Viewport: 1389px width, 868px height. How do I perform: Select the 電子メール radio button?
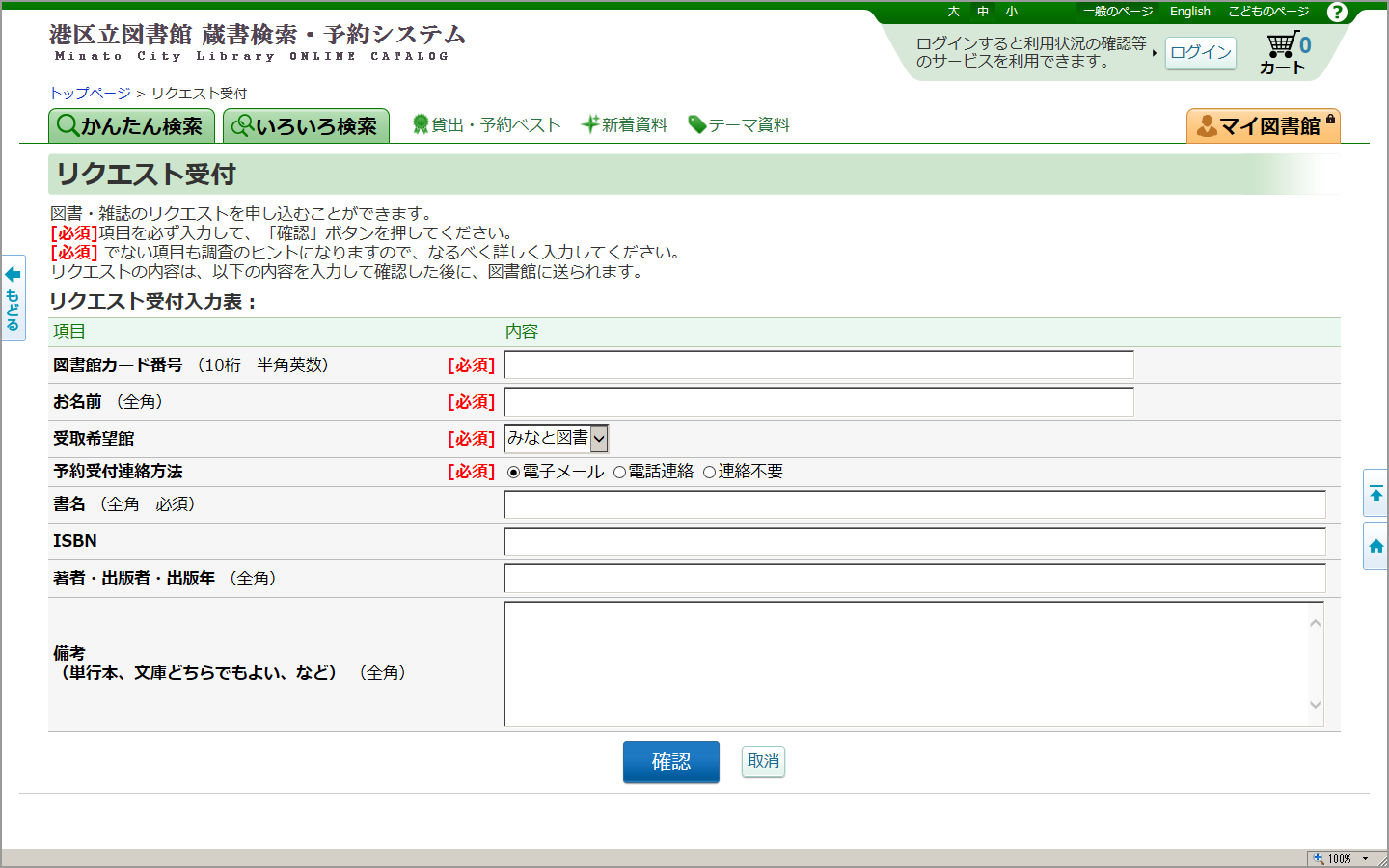pyautogui.click(x=513, y=472)
